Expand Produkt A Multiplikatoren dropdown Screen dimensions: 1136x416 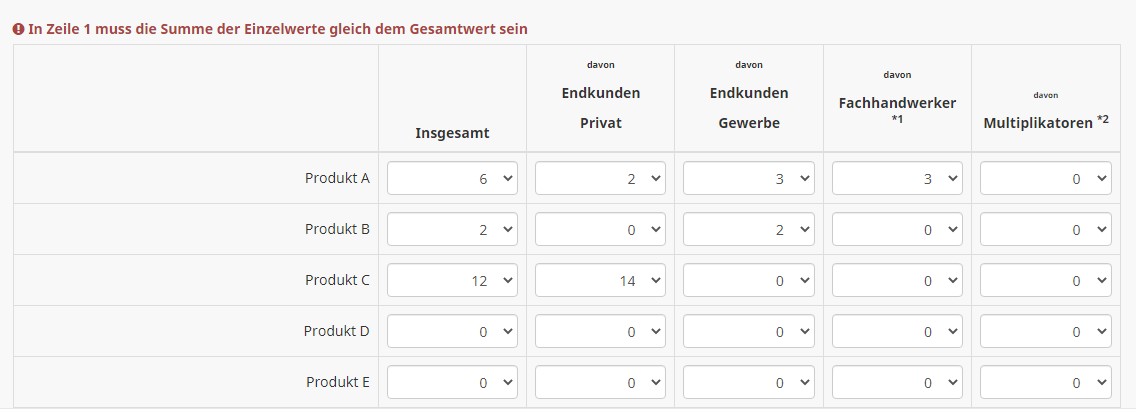(1045, 178)
